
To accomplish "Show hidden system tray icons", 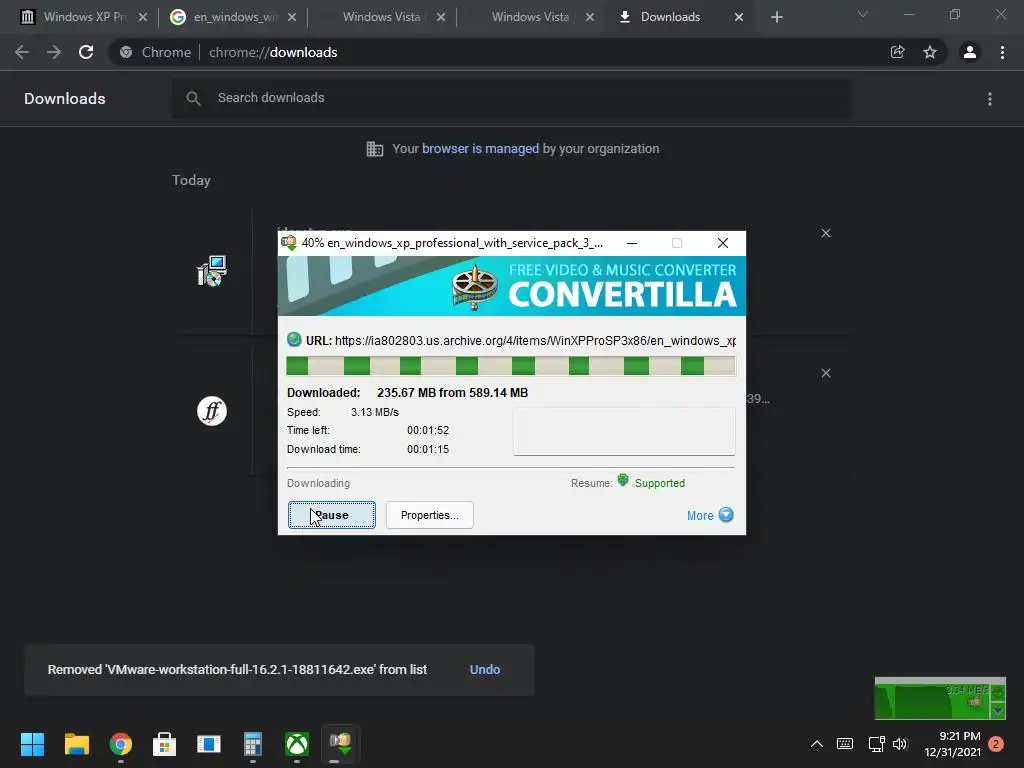I will [x=816, y=744].
